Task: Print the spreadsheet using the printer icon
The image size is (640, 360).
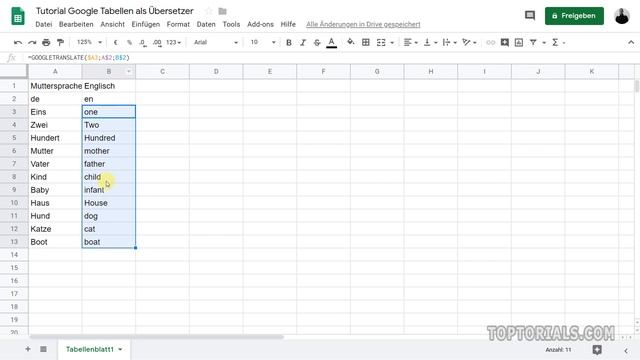Action: (x=46, y=42)
